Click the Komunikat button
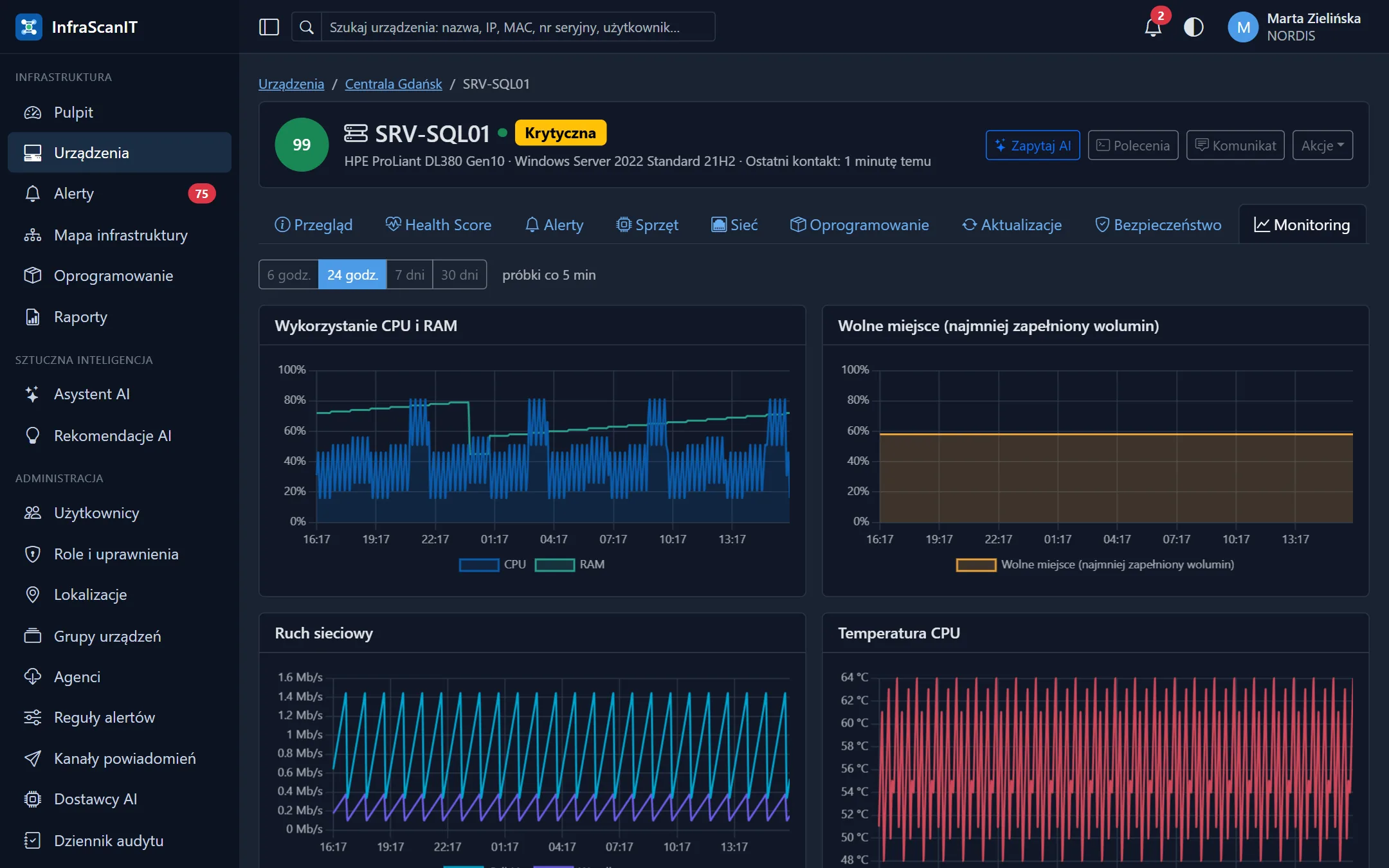 [x=1235, y=145]
